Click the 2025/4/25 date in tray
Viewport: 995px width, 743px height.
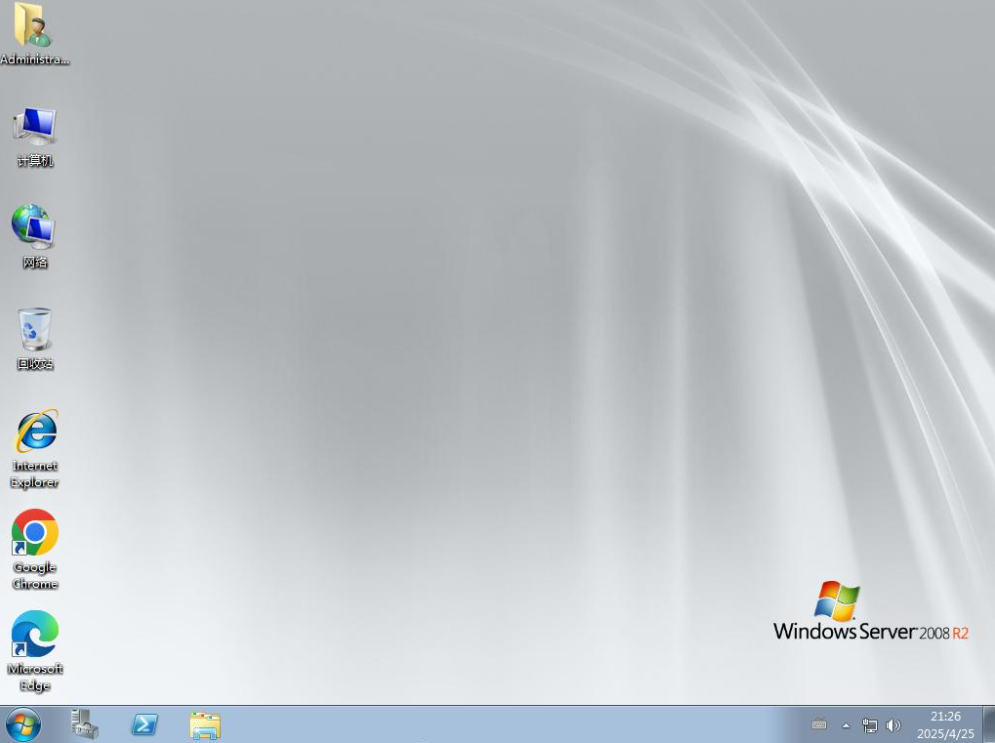tap(945, 734)
